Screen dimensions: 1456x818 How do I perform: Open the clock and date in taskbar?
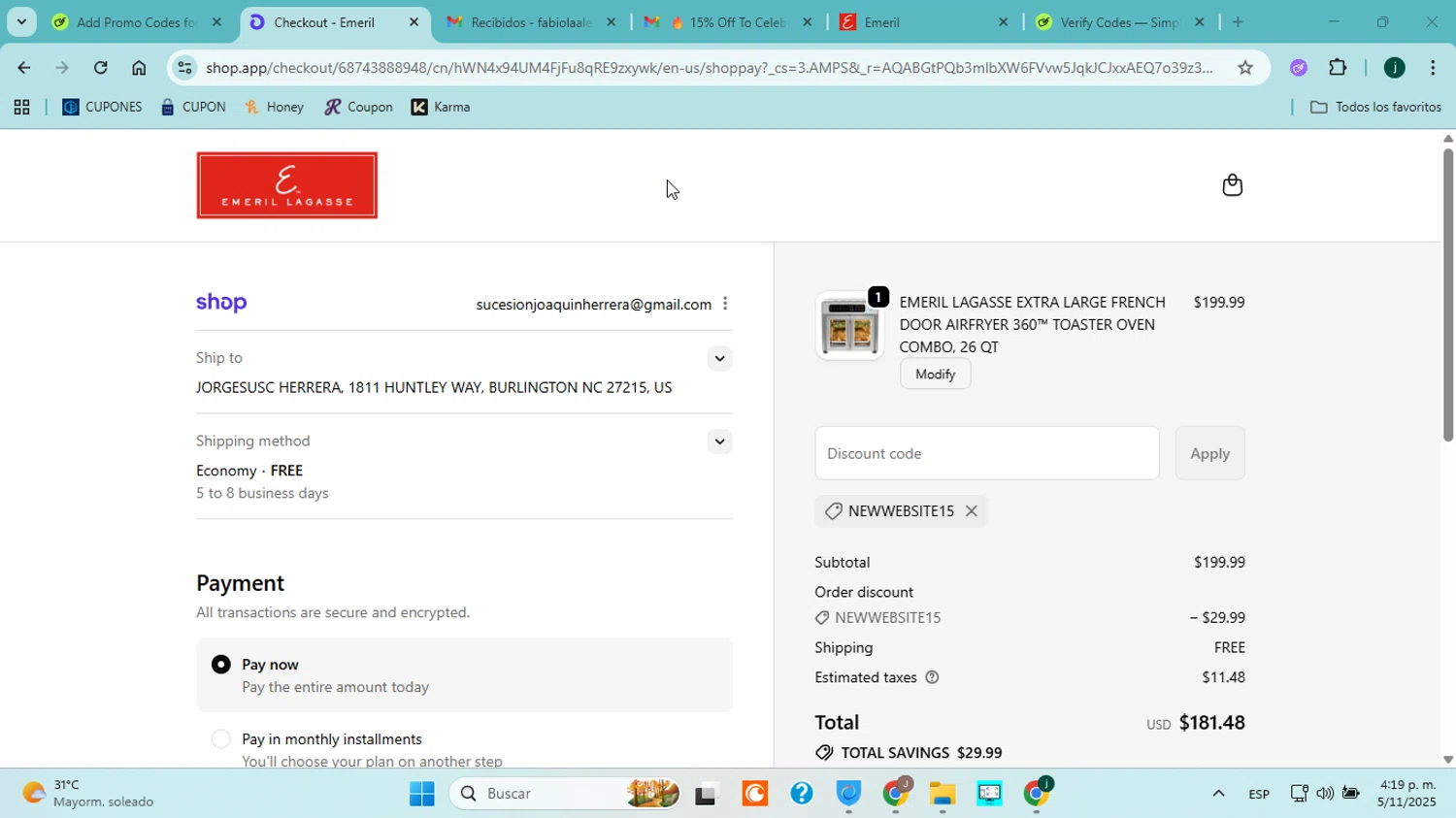1406,794
